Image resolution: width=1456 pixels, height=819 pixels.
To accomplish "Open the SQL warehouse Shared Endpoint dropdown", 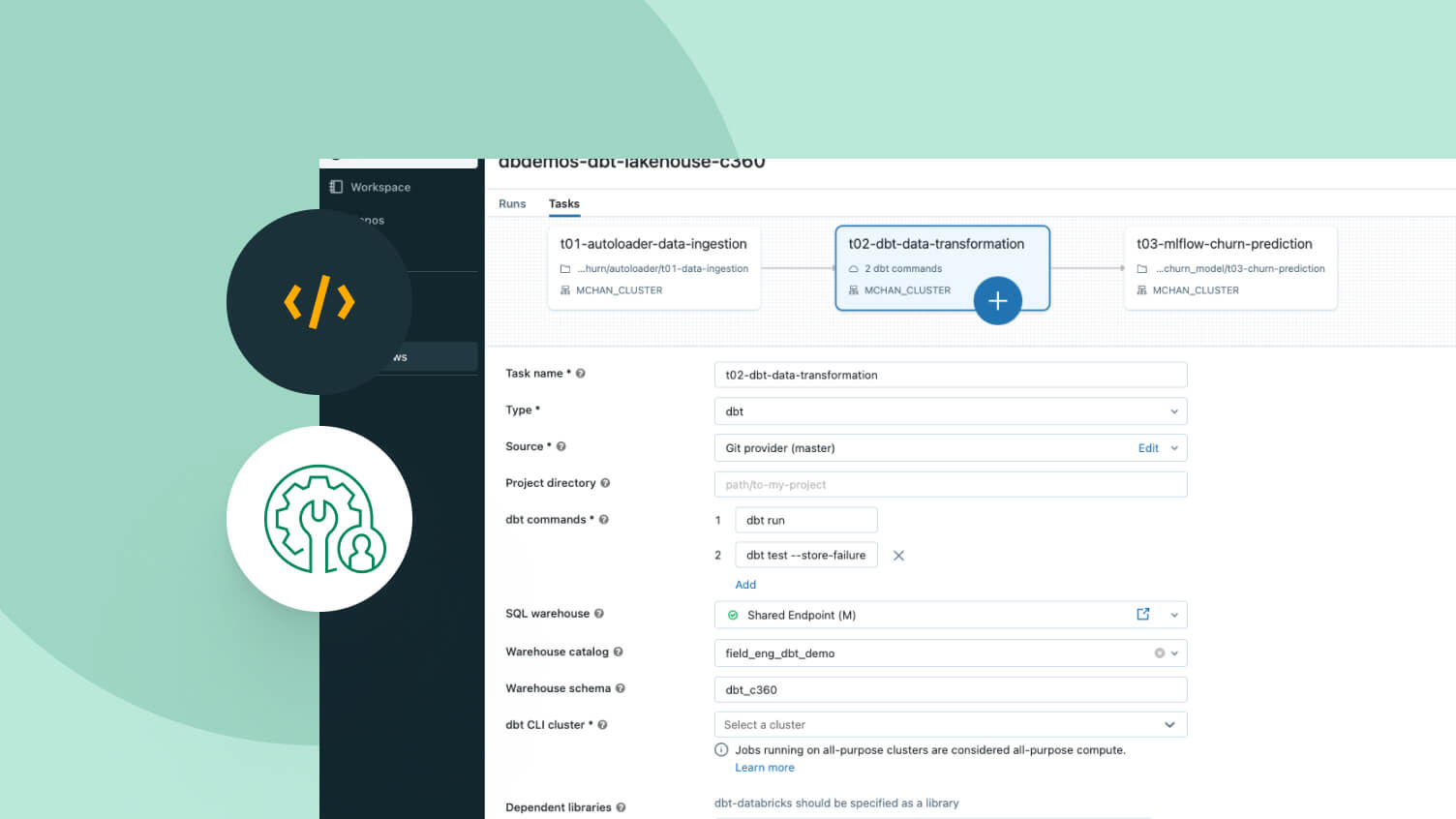I will tap(951, 615).
